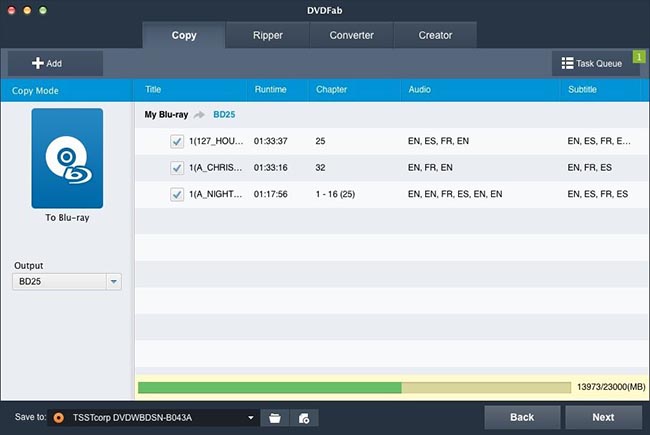Select audio EN, ES, FR, EN cell

438,141
